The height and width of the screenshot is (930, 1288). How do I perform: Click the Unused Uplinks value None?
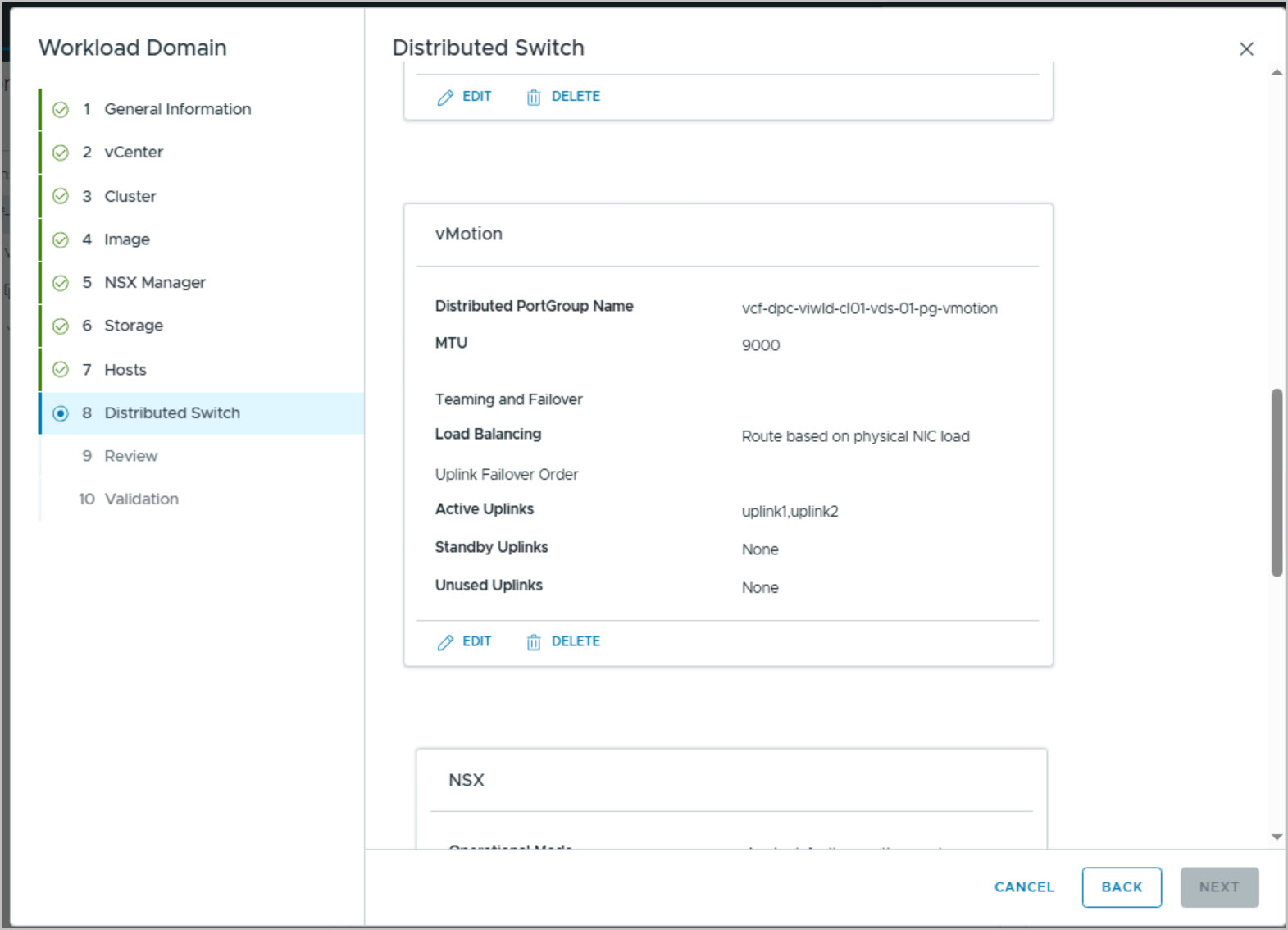tap(760, 587)
